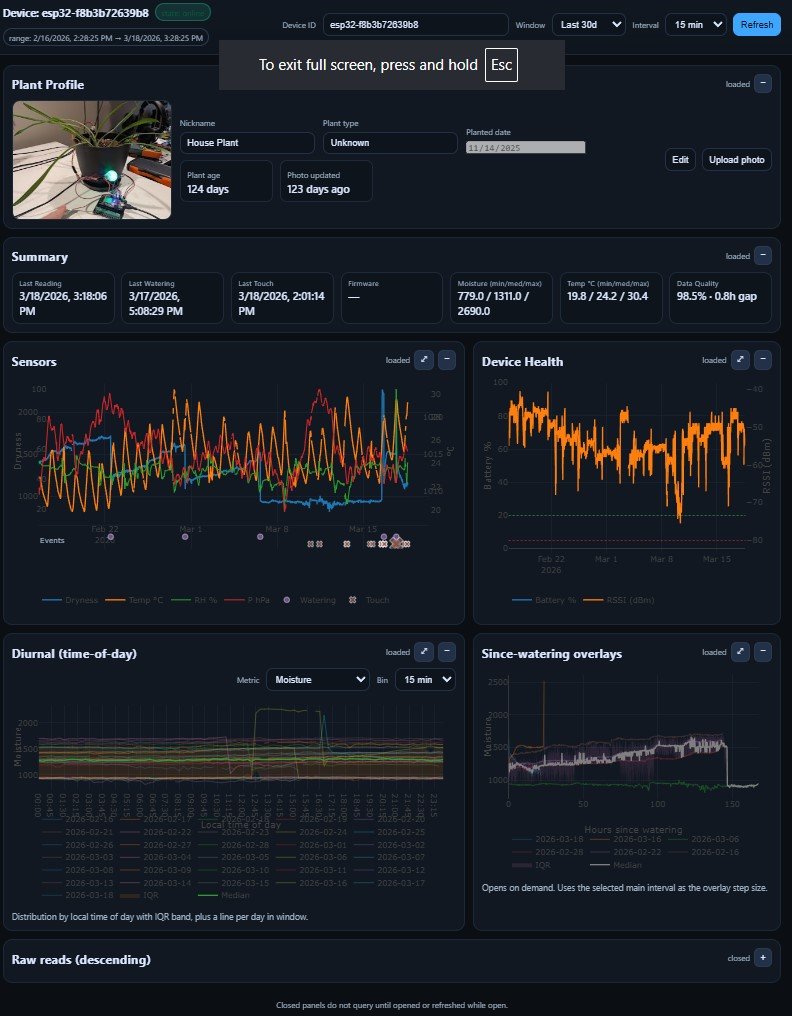The width and height of the screenshot is (792, 1016).
Task: Toggle Battery % series in Device Health legend
Action: pyautogui.click(x=544, y=600)
